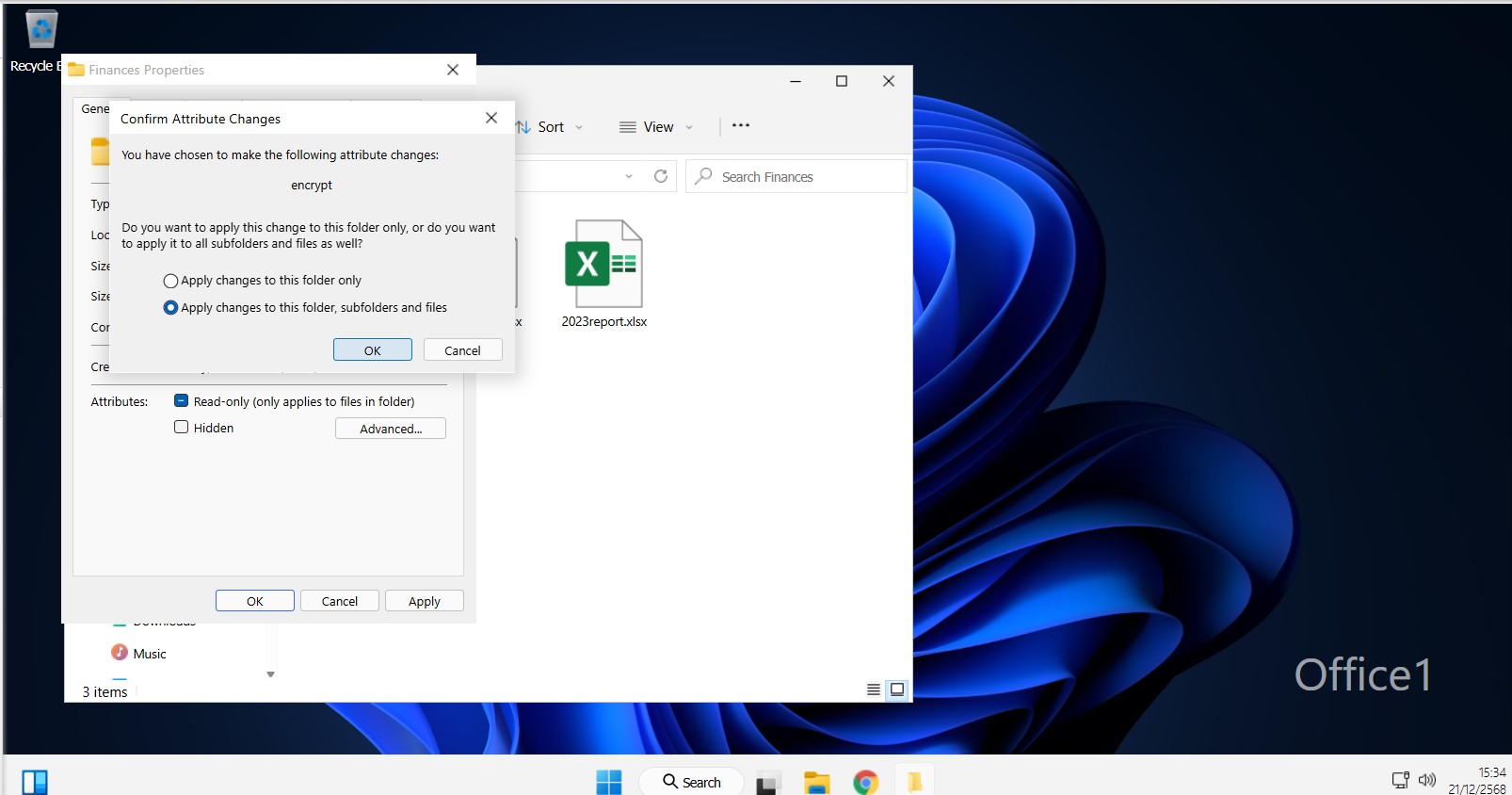
Task: Click the See more ellipsis icon
Action: tap(741, 126)
